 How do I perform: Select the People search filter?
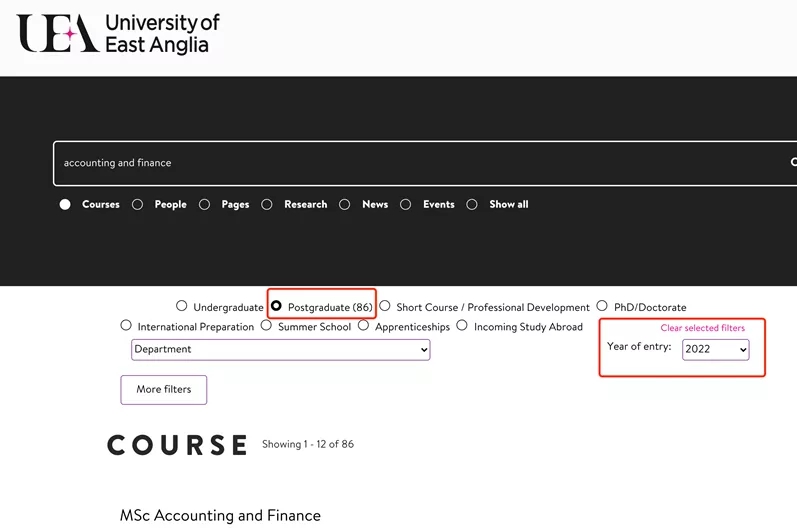137,205
